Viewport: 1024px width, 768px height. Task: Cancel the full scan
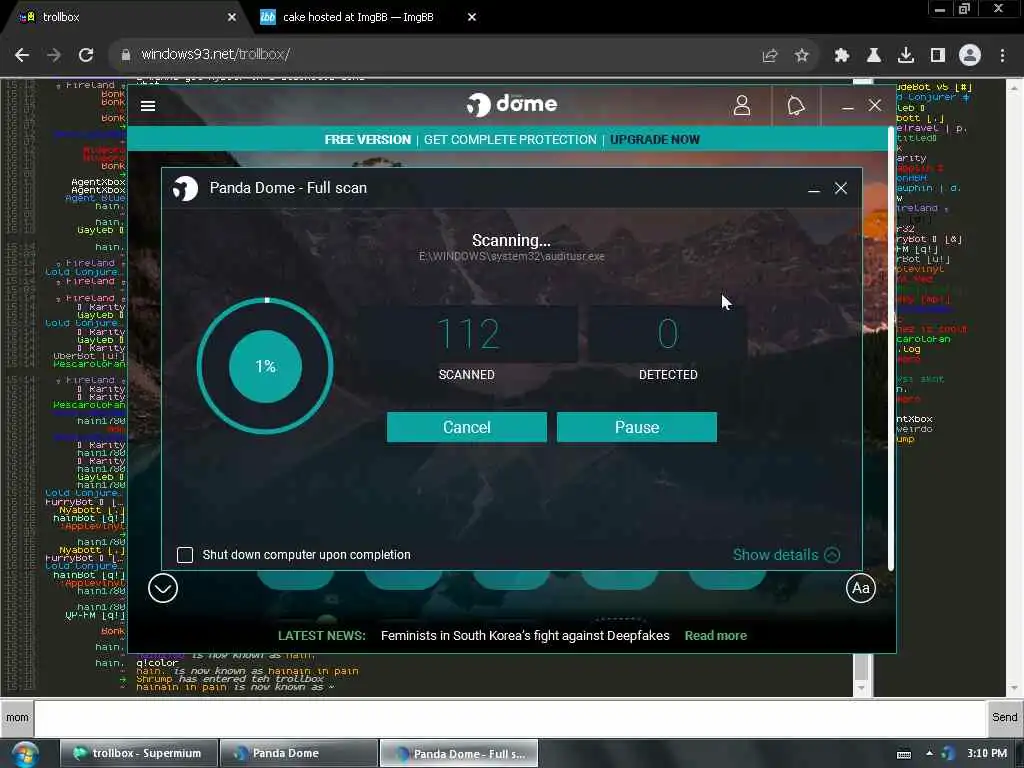pos(466,427)
